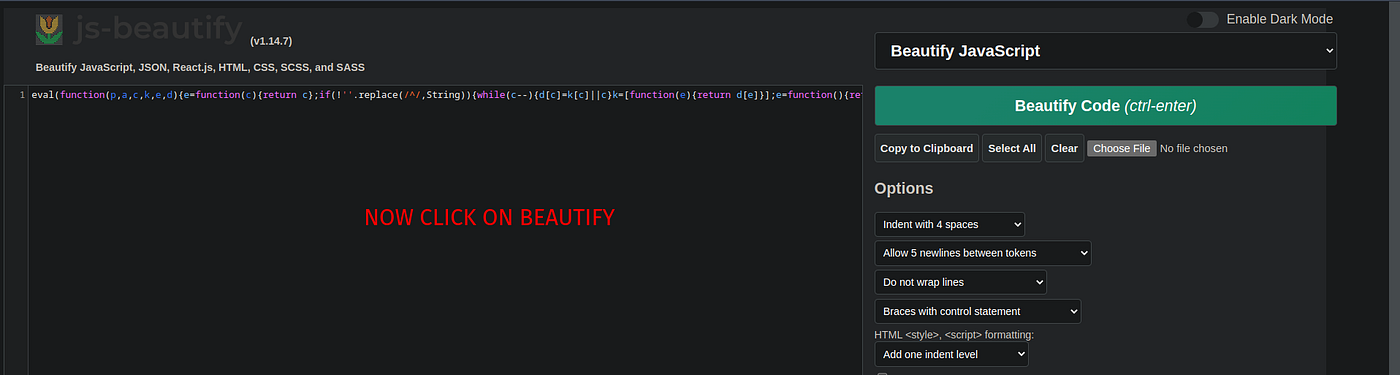Click Choose File to upload a script
Viewport: 1400px width, 375px height.
1122,148
